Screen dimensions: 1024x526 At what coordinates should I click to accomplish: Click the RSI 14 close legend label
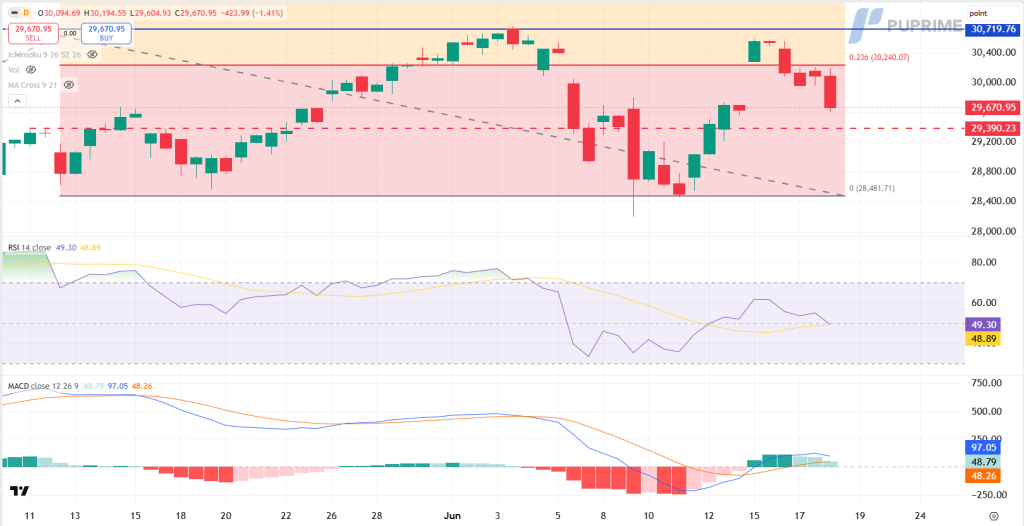(x=30, y=248)
